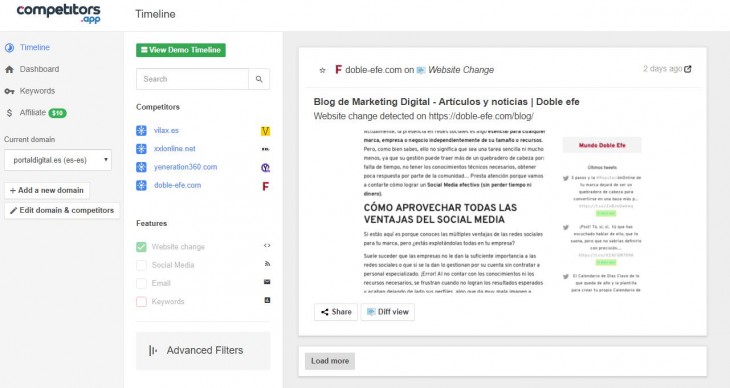Open the Affiliate sidebar item
This screenshot has width=730, height=388.
(x=33, y=113)
